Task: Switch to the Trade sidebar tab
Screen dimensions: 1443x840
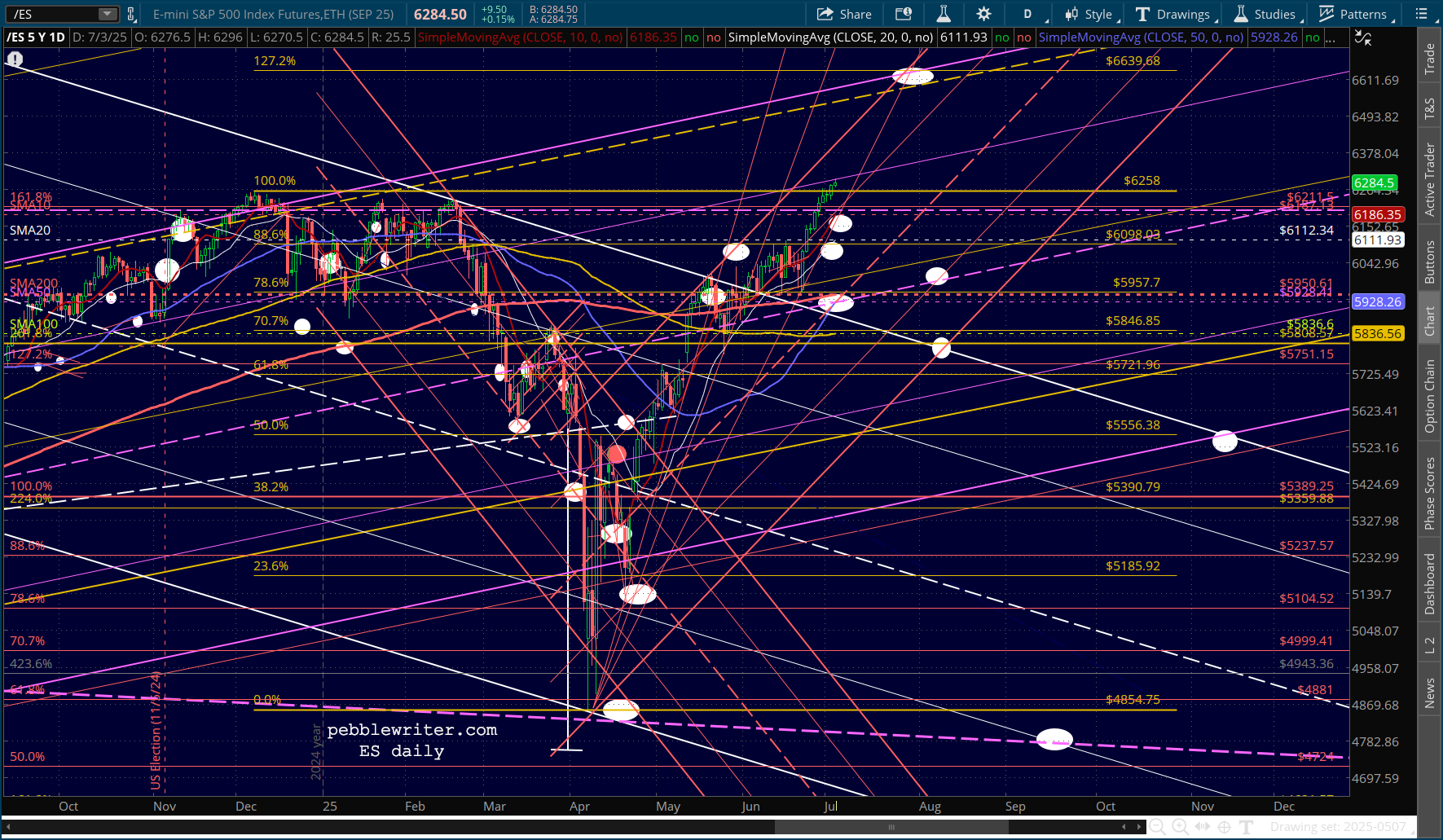Action: point(1429,59)
